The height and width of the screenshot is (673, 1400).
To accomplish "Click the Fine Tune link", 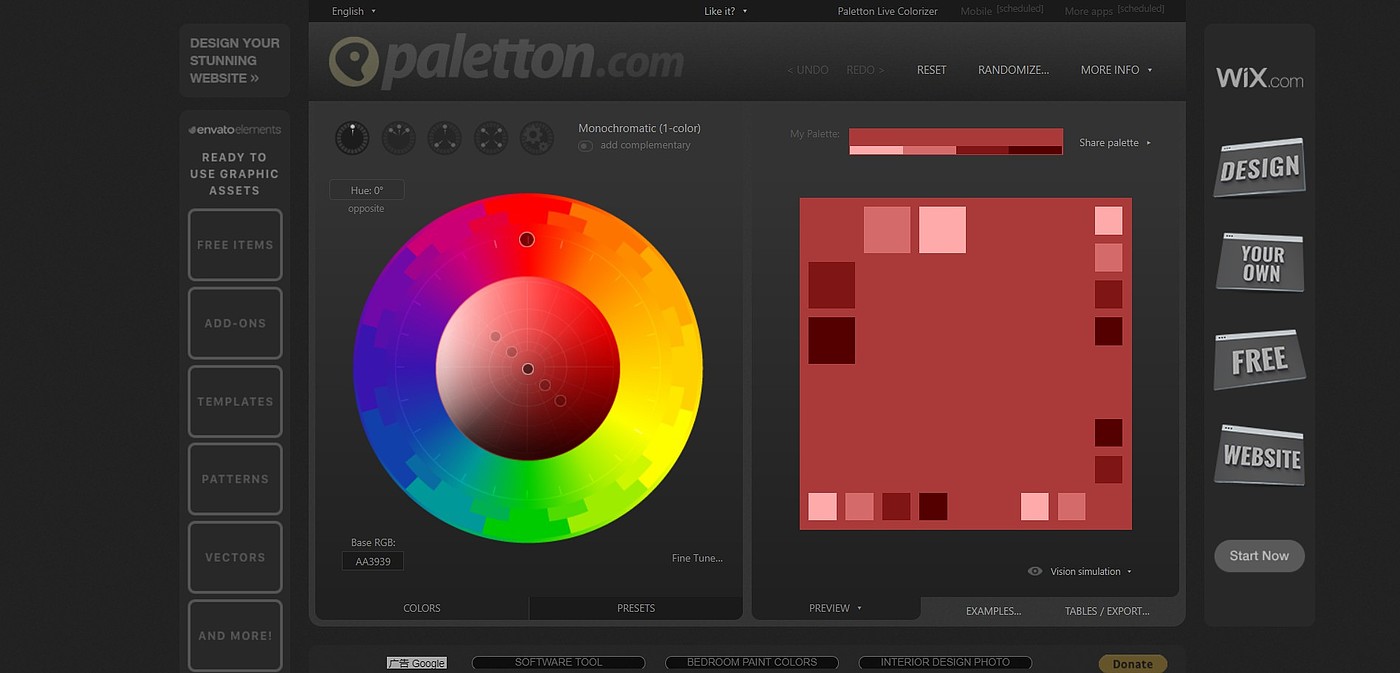I will click(697, 558).
